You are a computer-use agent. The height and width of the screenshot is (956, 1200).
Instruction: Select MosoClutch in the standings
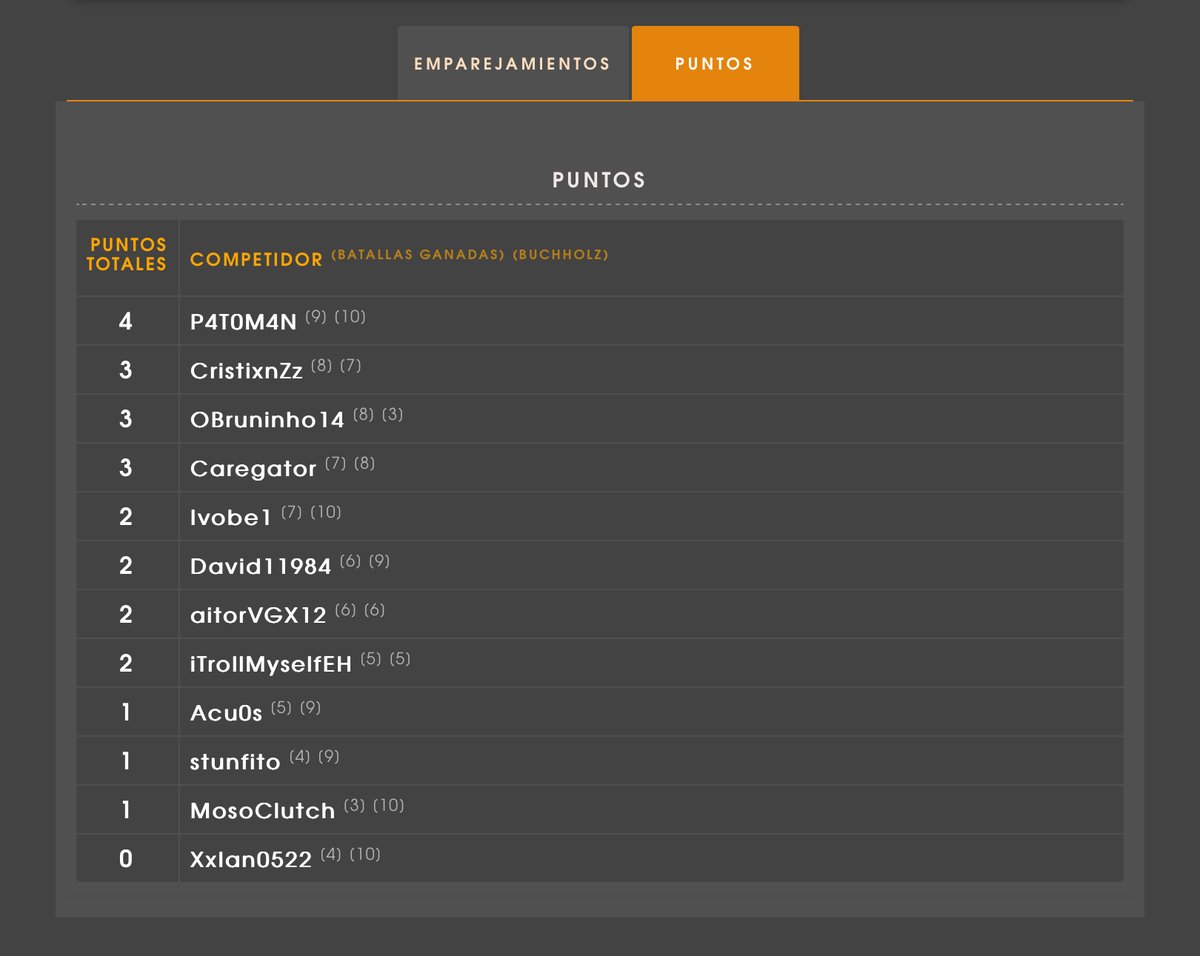[x=262, y=809]
